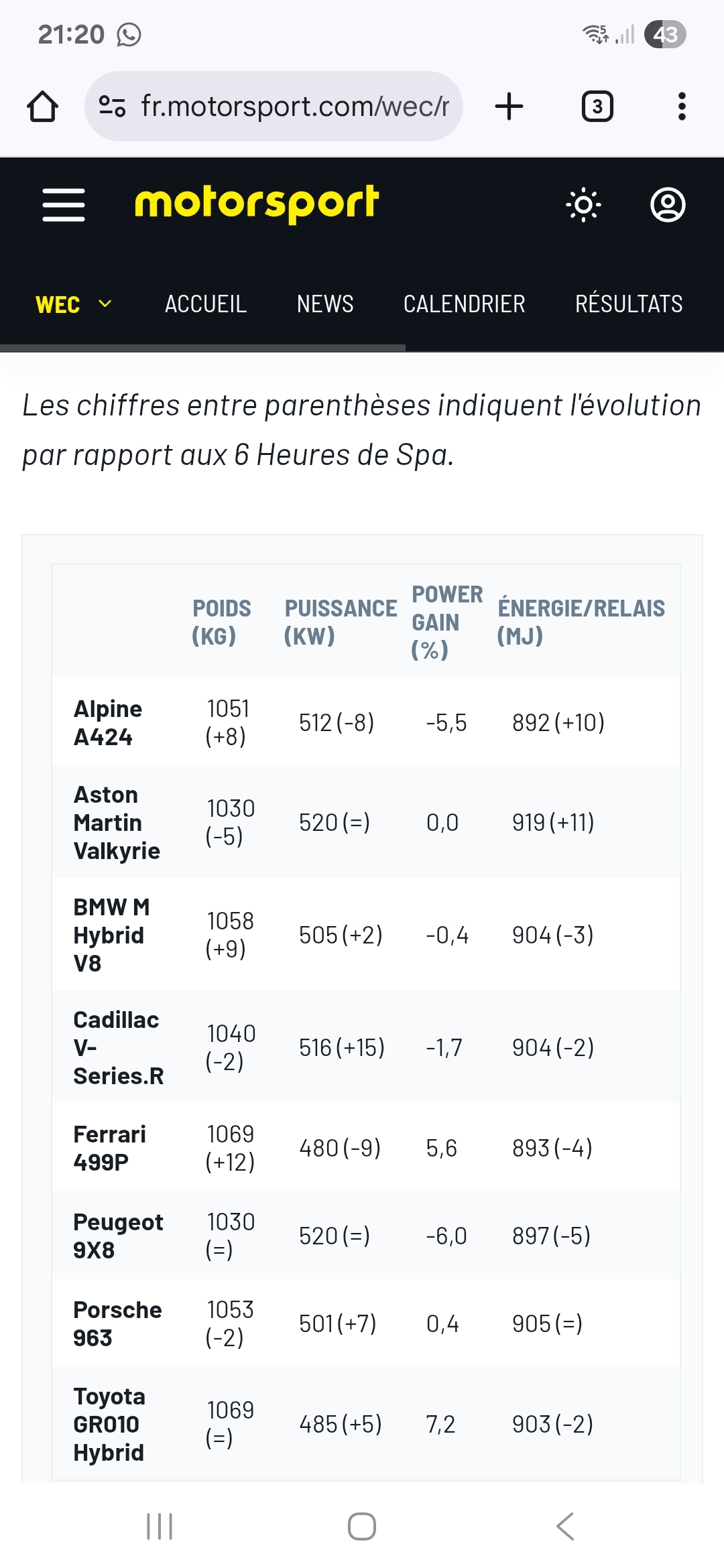This screenshot has width=724, height=1568.
Task: Open the RÉSULTATS tab
Action: pyautogui.click(x=629, y=304)
